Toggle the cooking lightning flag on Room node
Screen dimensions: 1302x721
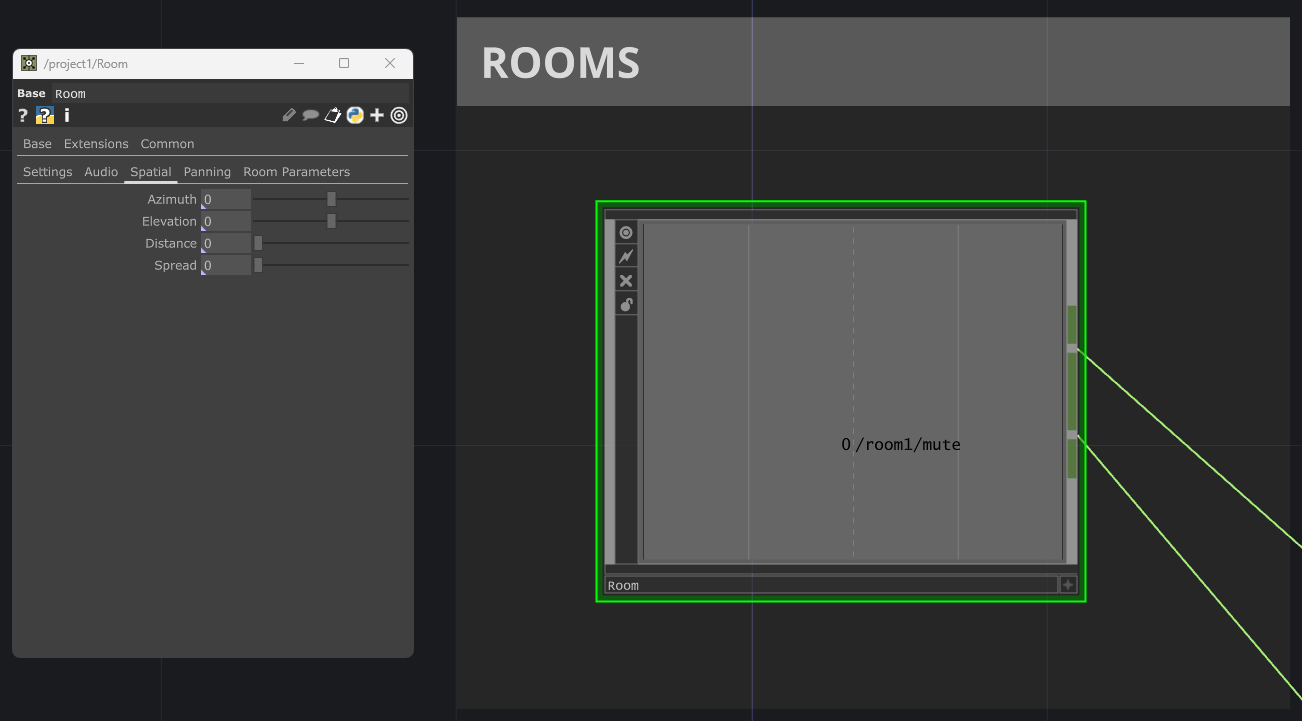pos(626,256)
